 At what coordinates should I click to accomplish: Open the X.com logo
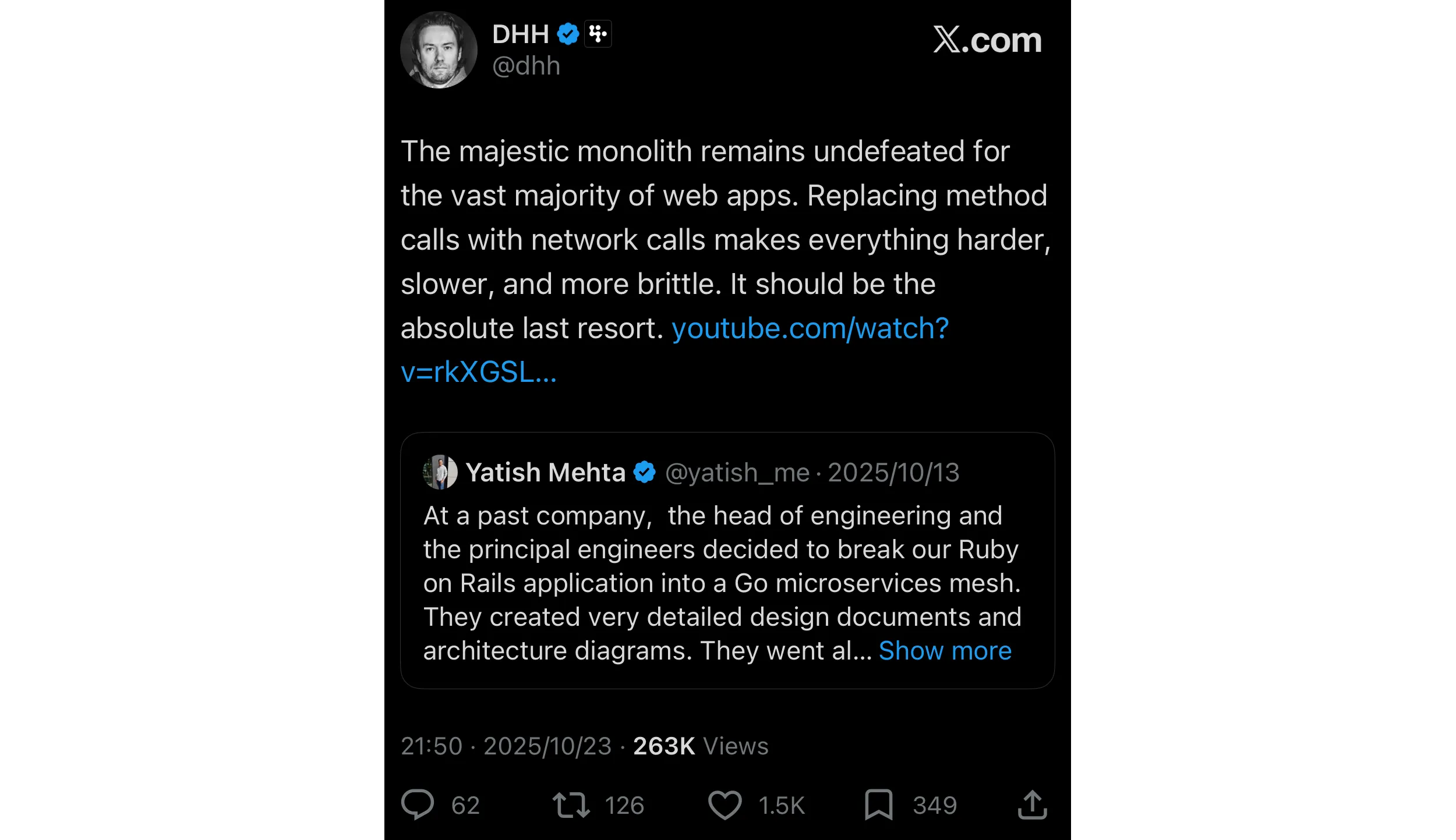pyautogui.click(x=987, y=40)
